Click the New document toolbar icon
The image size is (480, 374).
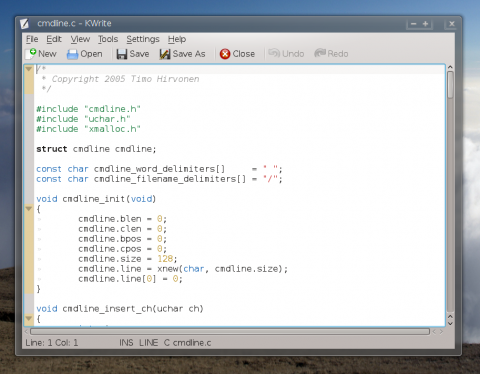point(31,54)
